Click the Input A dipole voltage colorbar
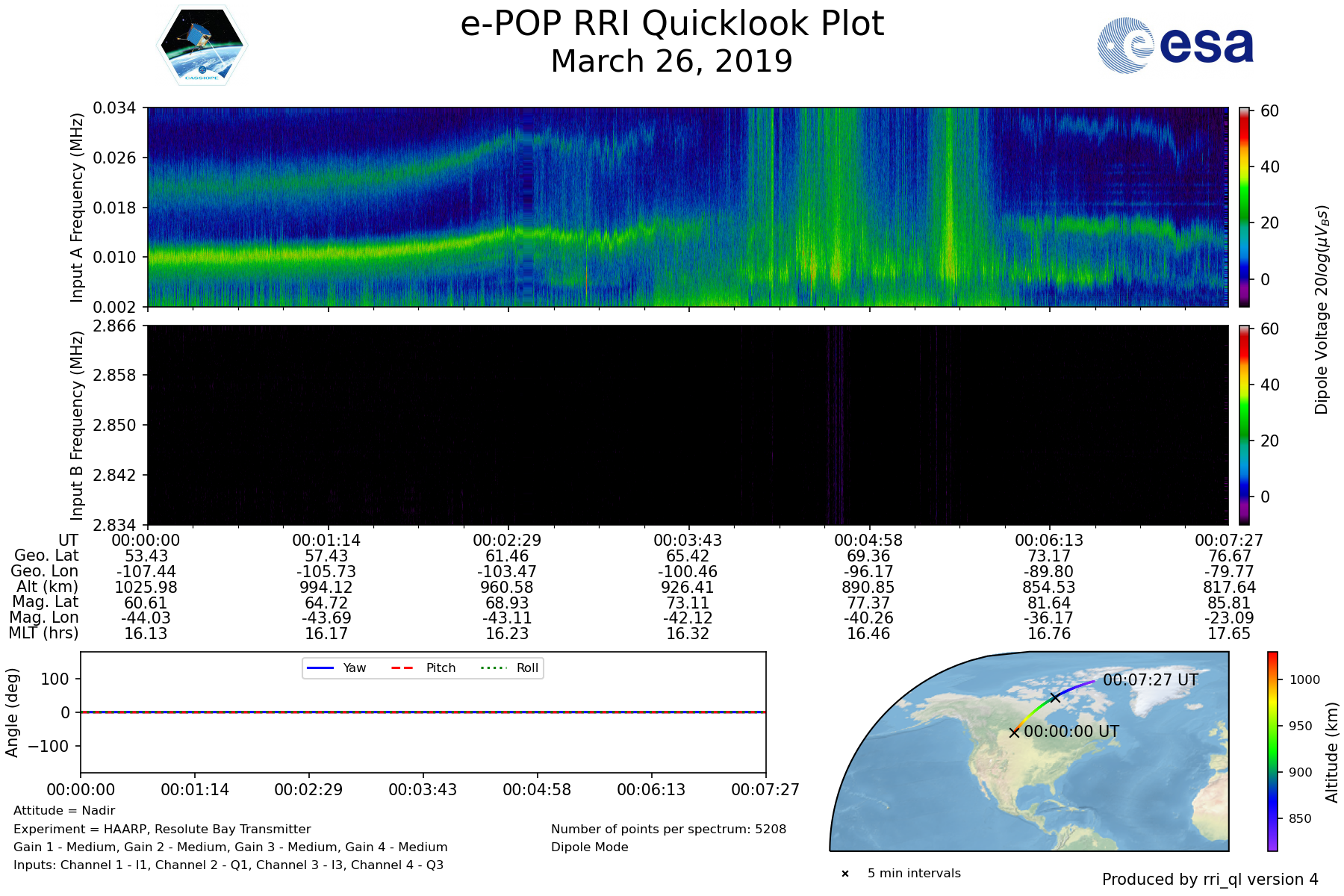Image resolution: width=1344 pixels, height=896 pixels. [x=1244, y=207]
